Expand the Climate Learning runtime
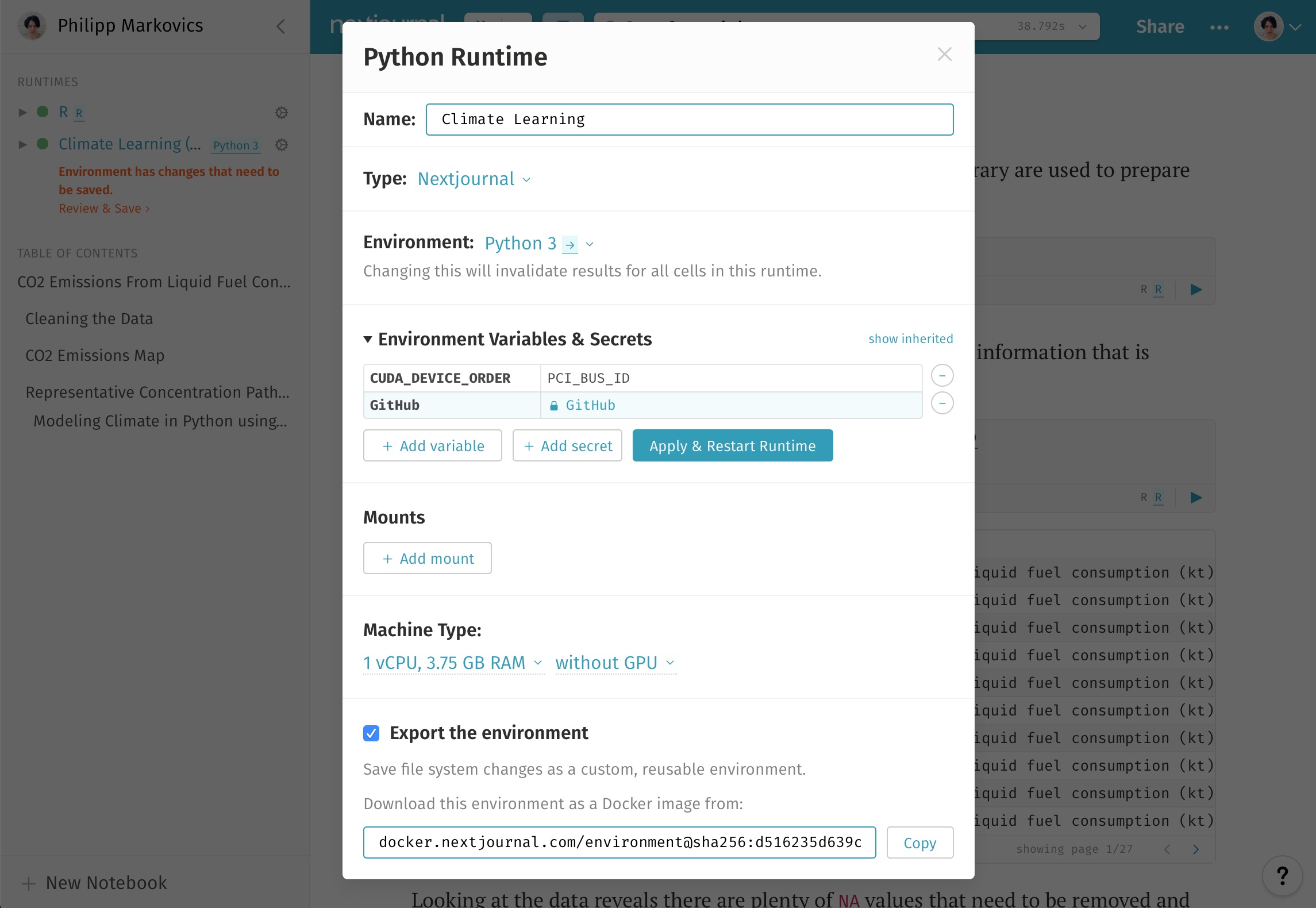 23,144
